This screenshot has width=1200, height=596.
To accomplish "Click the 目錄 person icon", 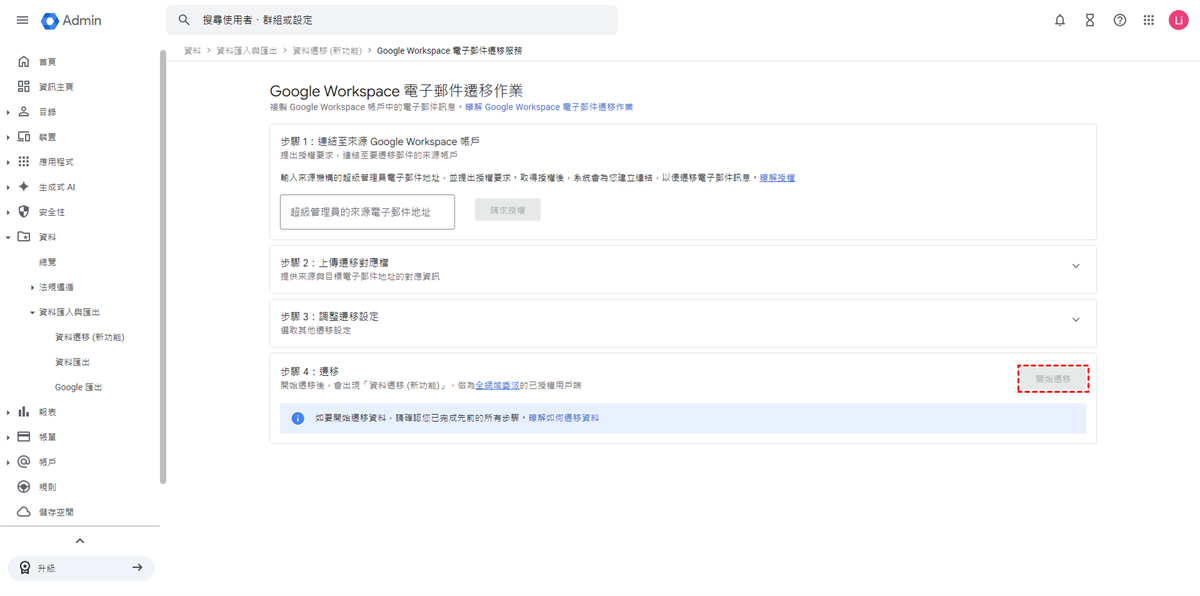I will point(24,112).
